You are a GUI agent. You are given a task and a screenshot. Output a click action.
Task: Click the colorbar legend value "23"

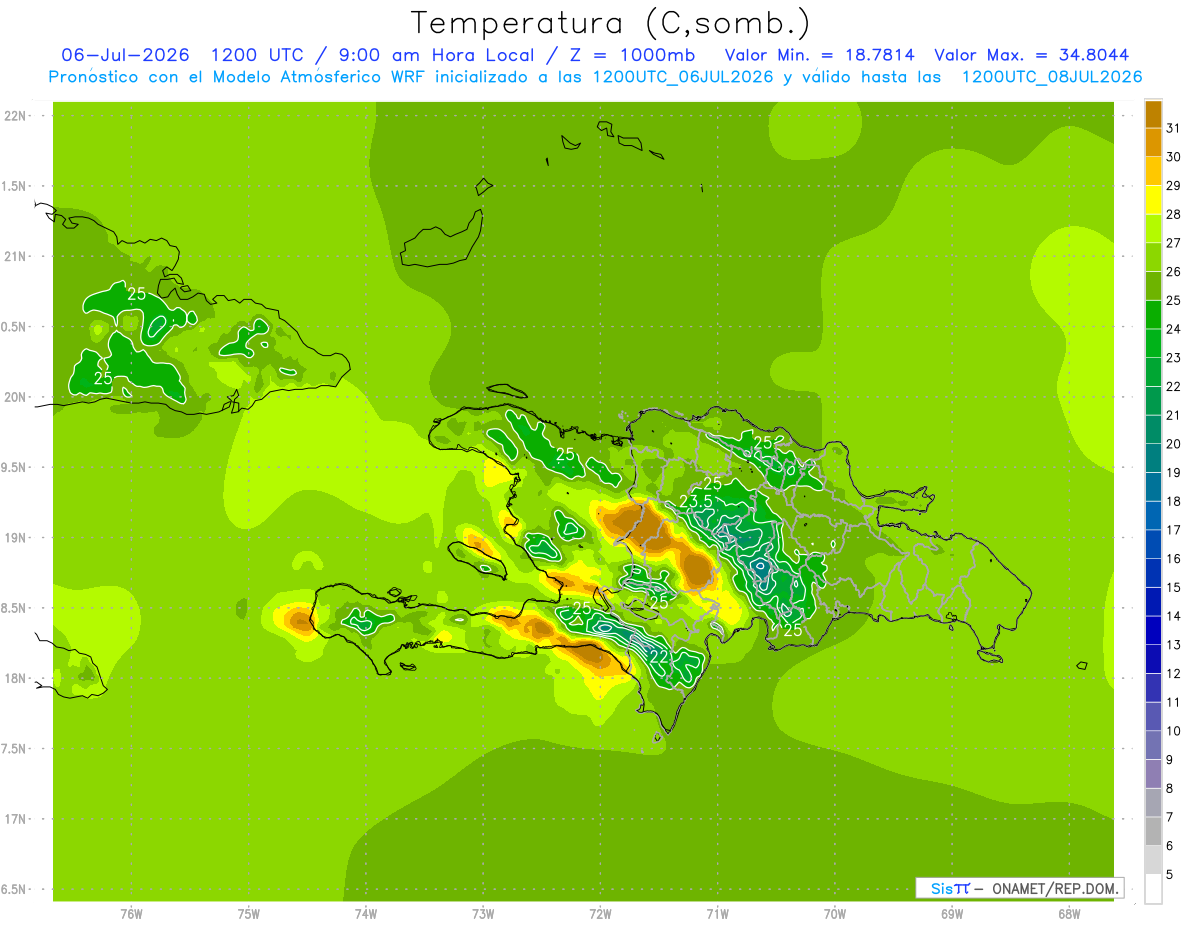(x=1174, y=358)
